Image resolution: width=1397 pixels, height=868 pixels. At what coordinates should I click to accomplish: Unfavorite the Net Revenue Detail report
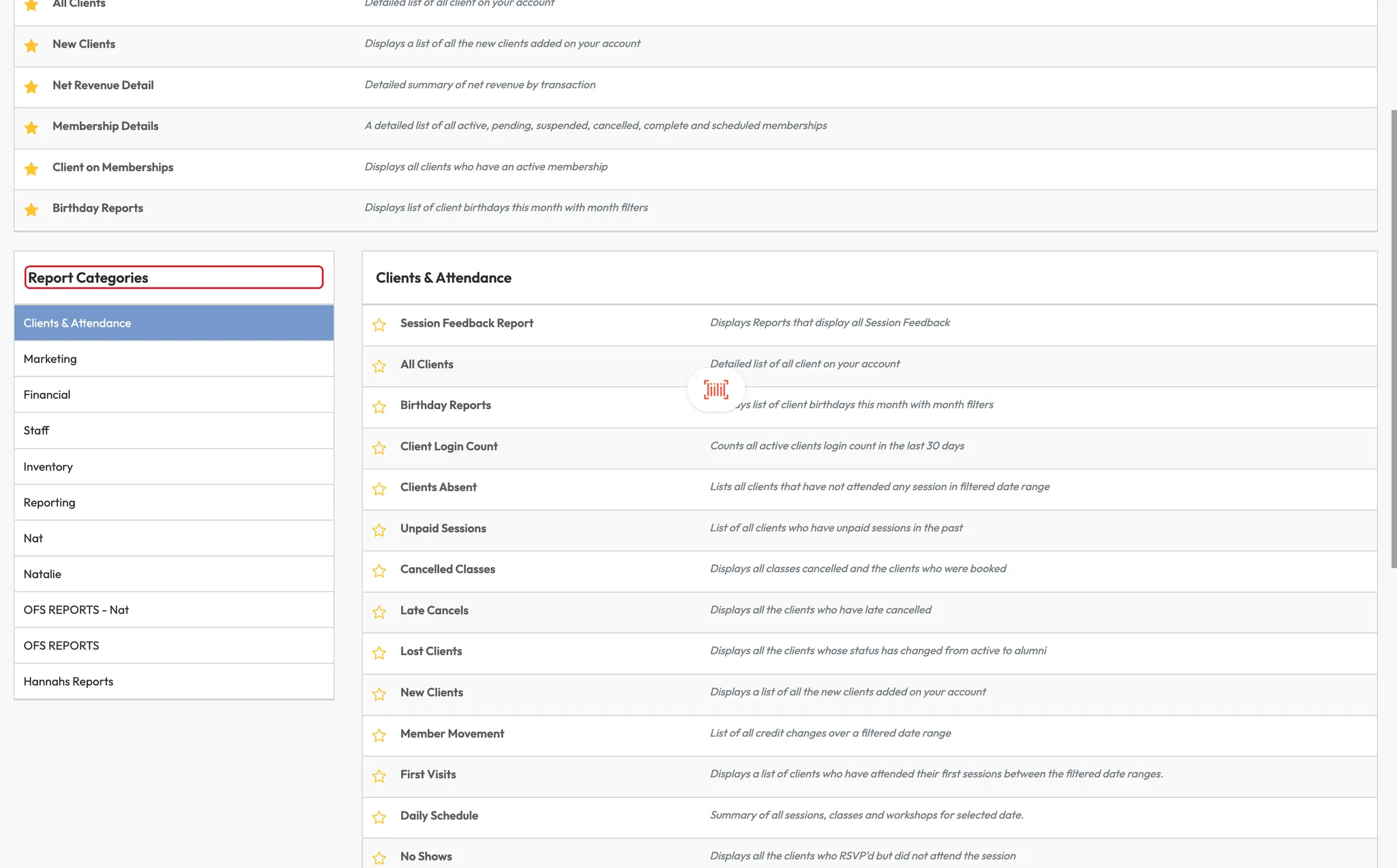[31, 87]
